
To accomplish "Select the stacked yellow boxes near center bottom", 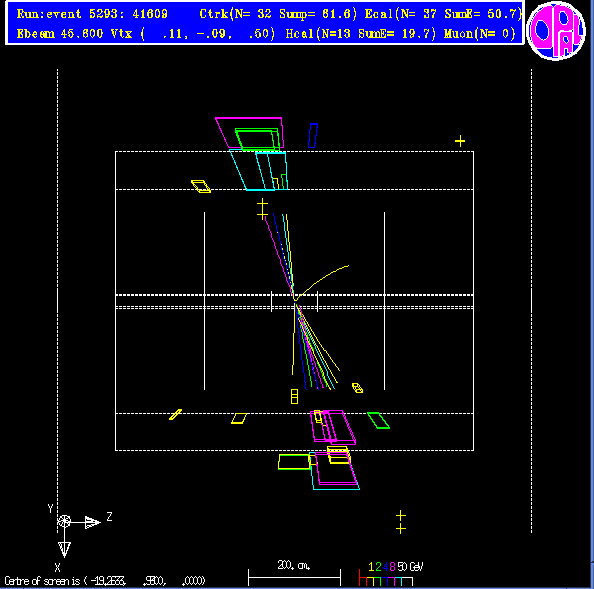I will click(x=294, y=396).
